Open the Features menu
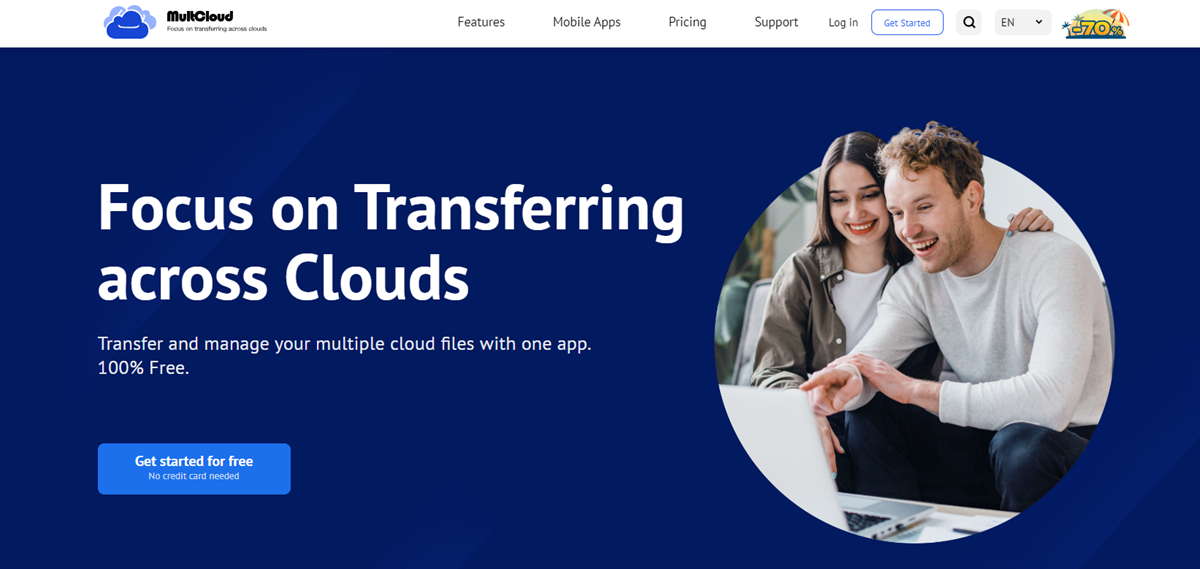Screen dimensions: 1200x569 point(481,22)
